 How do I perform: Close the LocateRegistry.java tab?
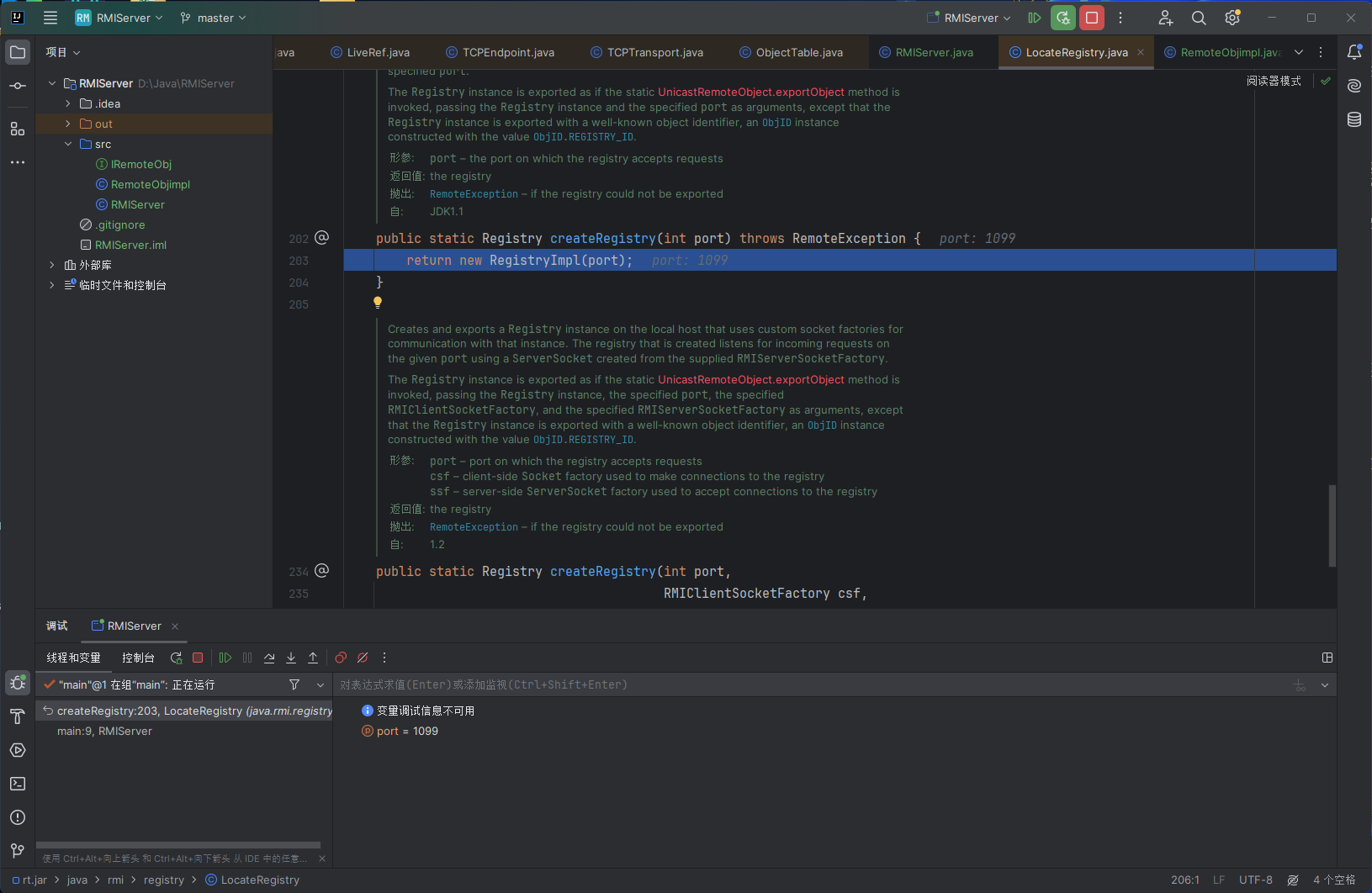pos(1141,52)
